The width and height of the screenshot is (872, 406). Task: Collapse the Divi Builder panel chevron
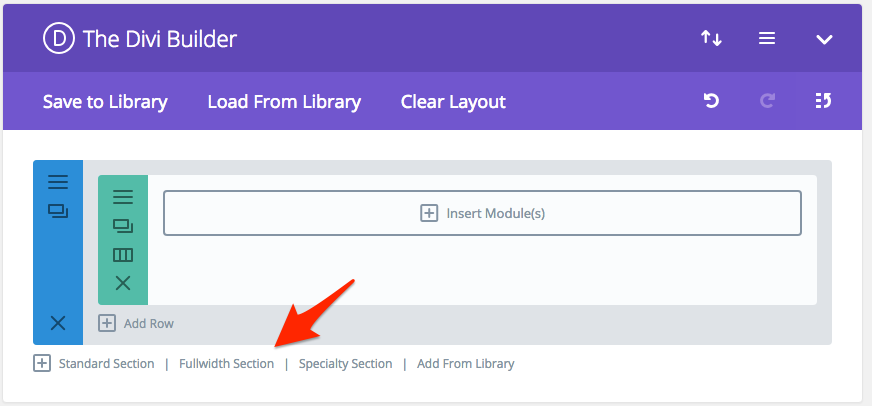[824, 39]
